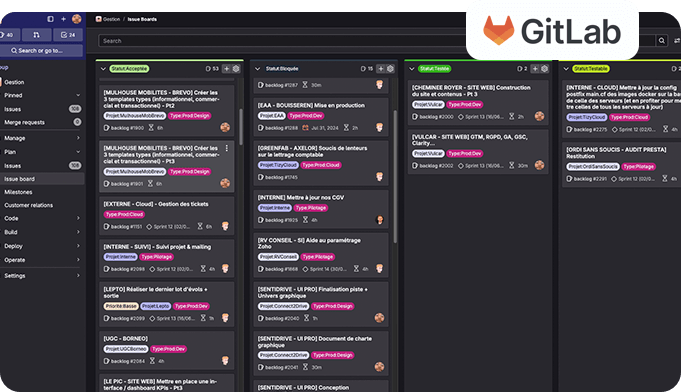
Task: Add new issue to Statut:Testée list
Action: pos(535,69)
